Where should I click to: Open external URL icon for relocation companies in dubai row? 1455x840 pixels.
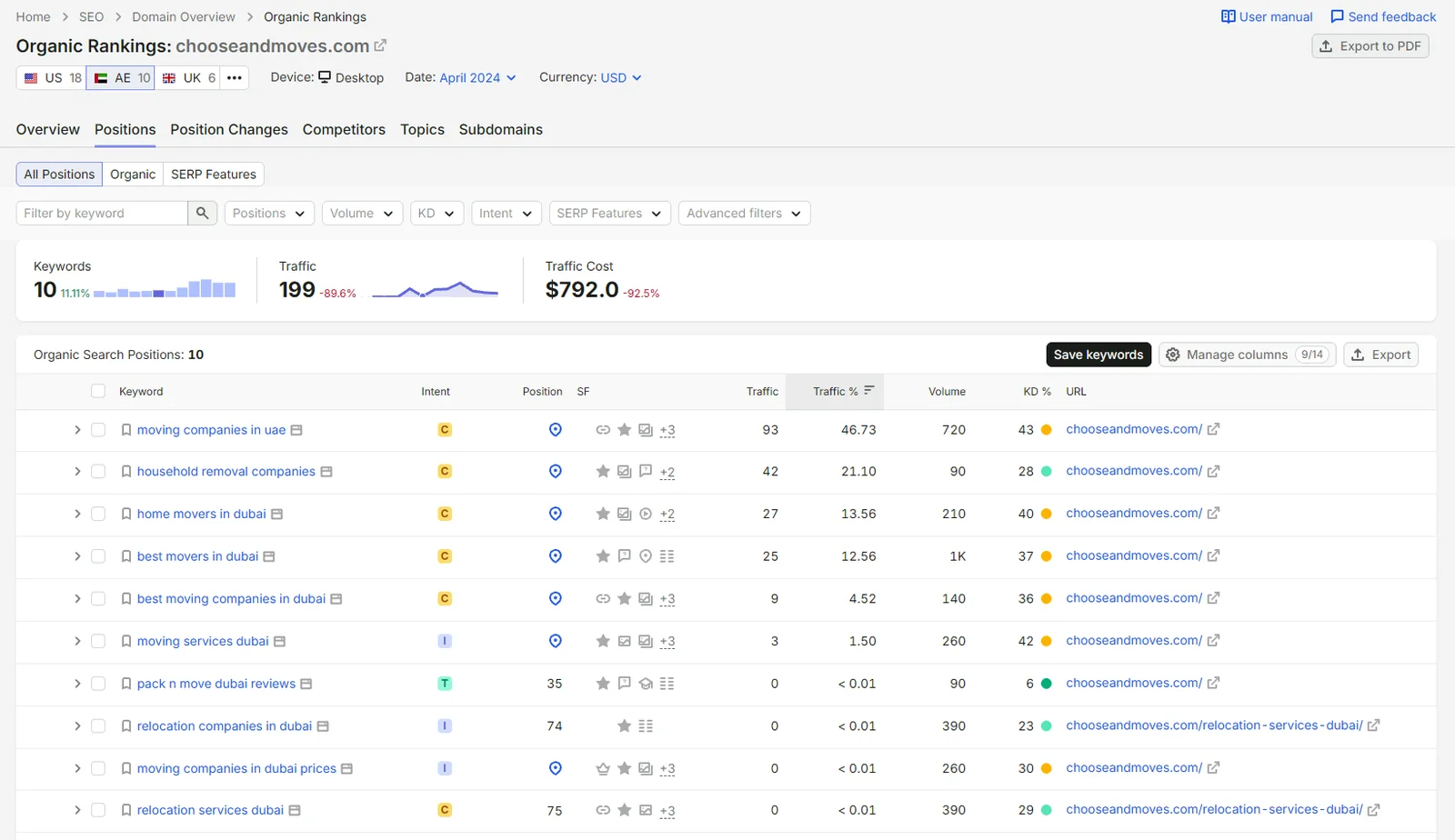coord(1373,725)
